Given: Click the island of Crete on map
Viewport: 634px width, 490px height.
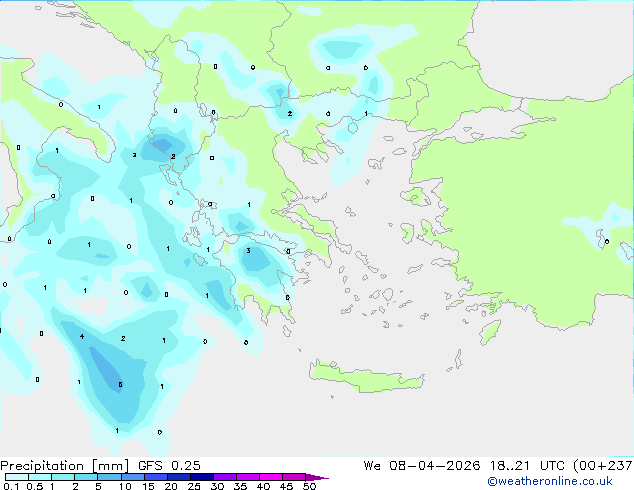Looking at the screenshot, I should tap(366, 376).
